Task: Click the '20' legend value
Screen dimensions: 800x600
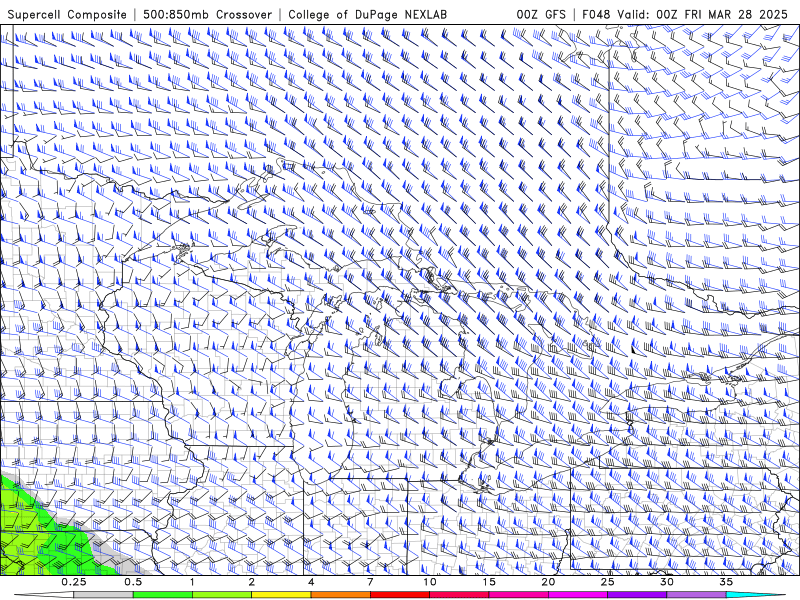Action: pos(548,582)
